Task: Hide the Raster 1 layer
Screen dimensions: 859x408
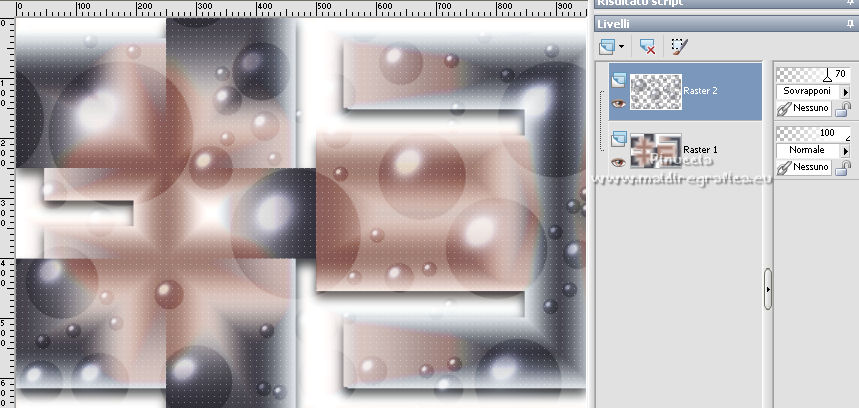Action: click(x=619, y=162)
